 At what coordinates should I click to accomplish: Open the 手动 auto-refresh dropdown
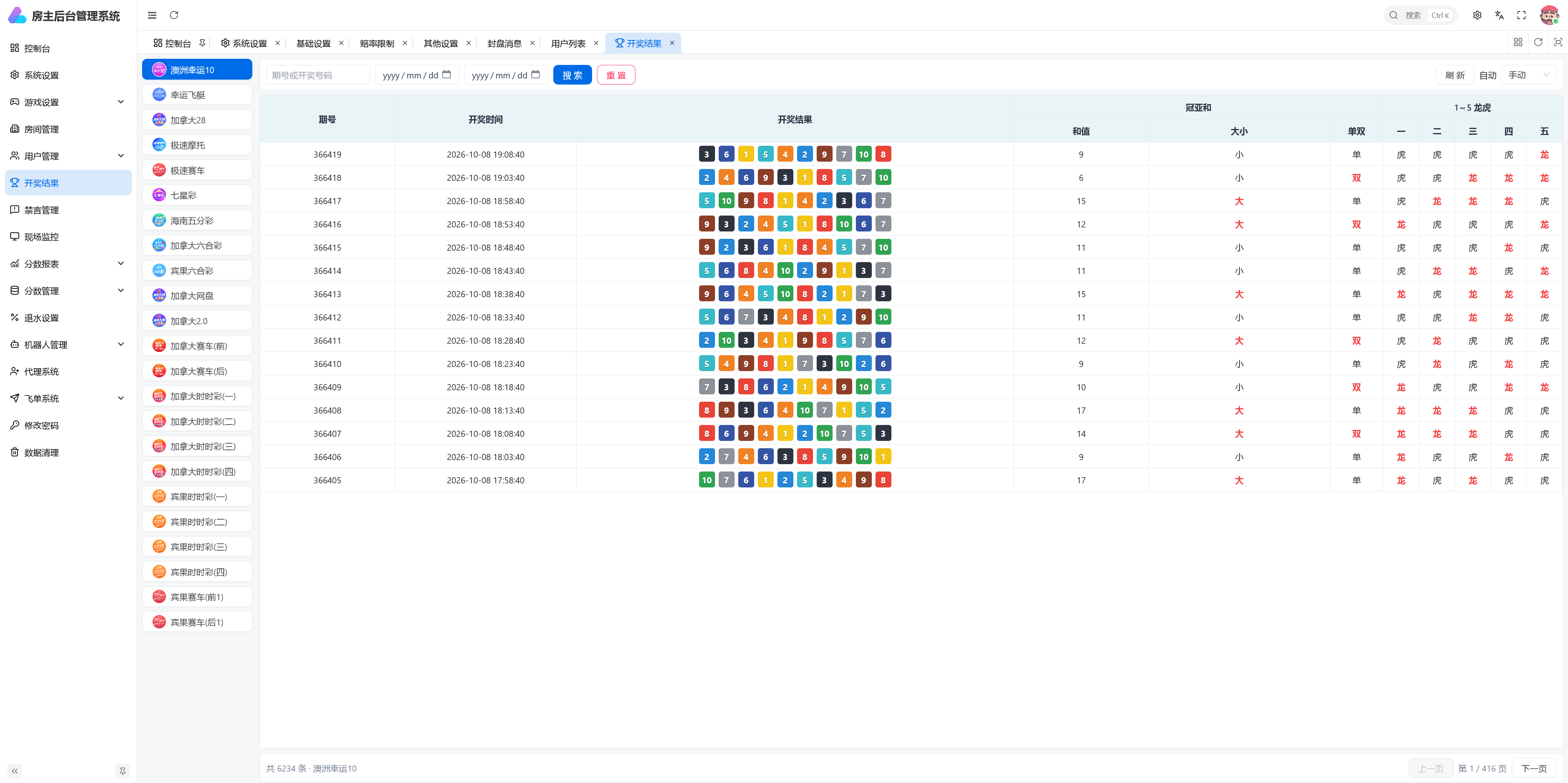pos(1528,75)
